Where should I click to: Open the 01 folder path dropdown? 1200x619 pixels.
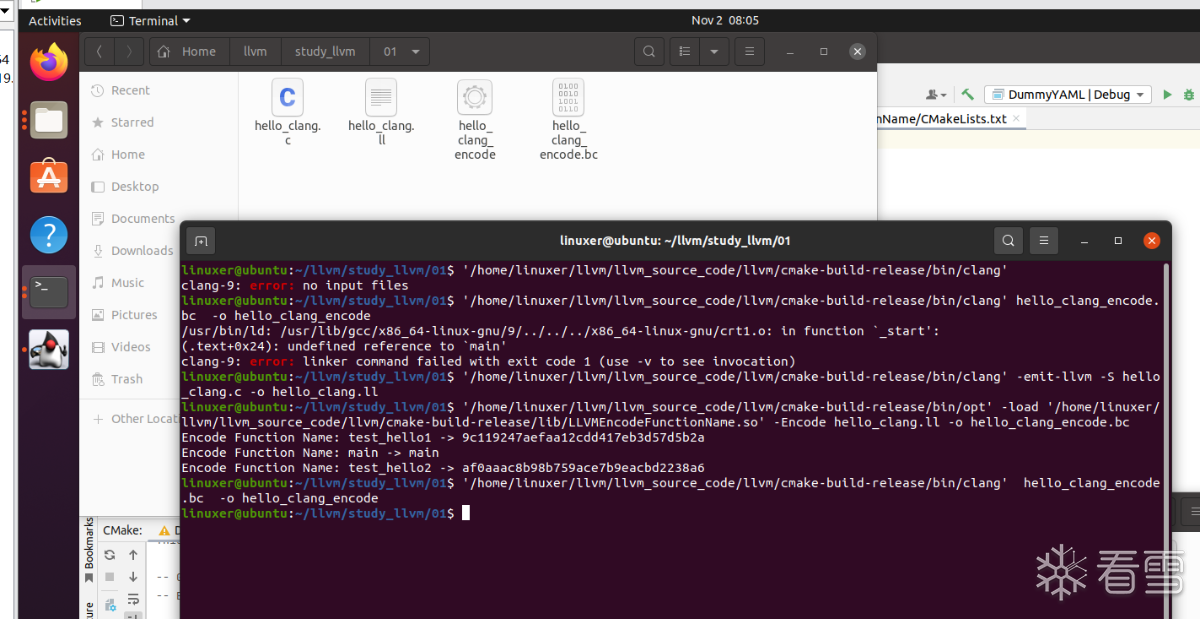click(x=414, y=52)
